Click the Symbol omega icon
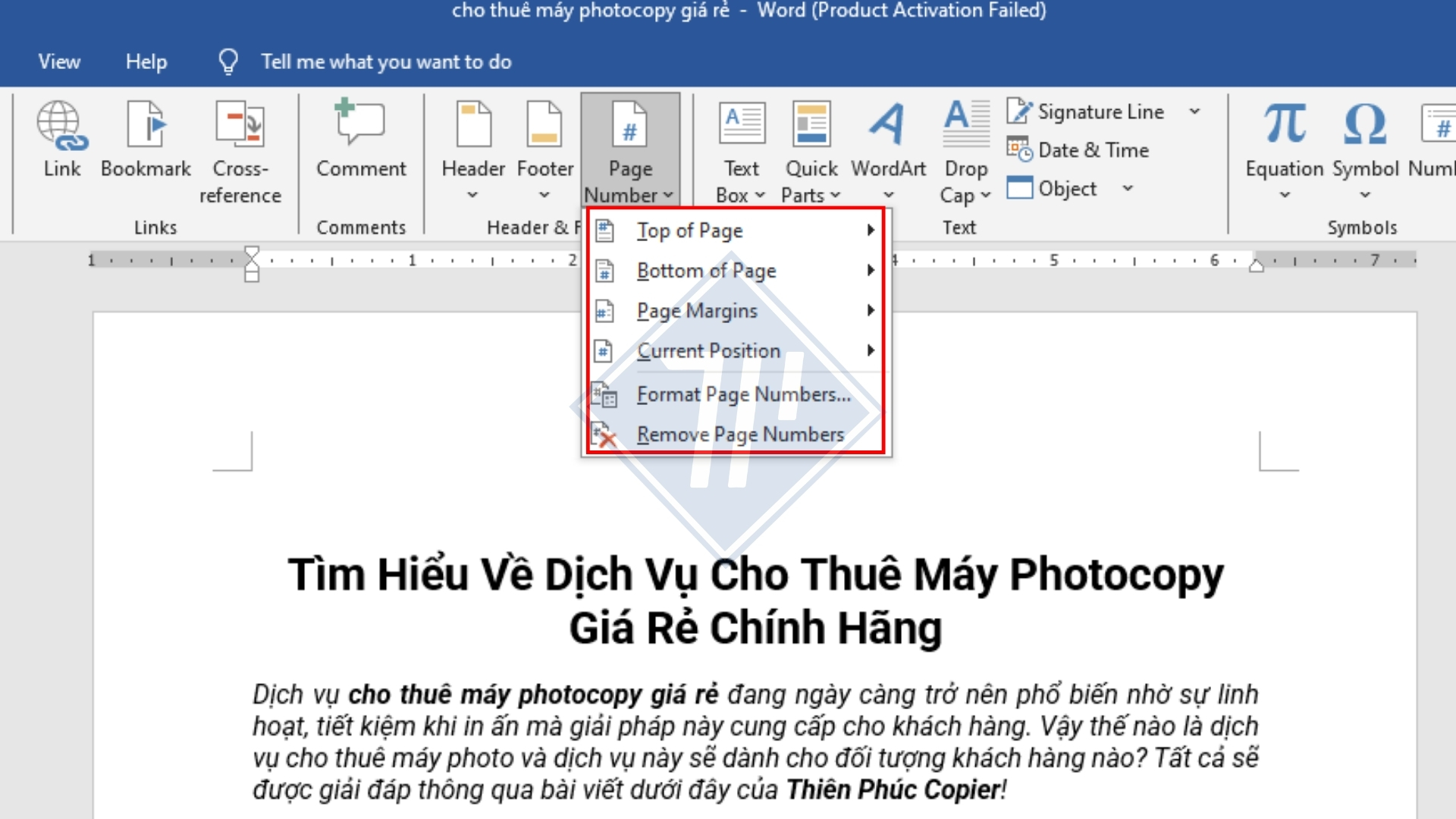This screenshot has height=819, width=1456. pyautogui.click(x=1365, y=124)
